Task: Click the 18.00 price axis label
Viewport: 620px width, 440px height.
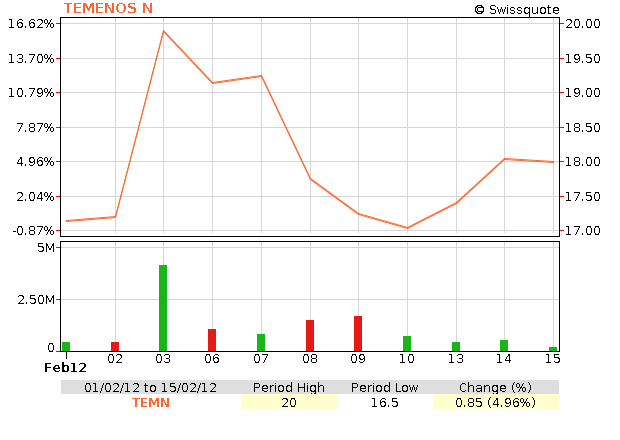Action: pos(582,162)
